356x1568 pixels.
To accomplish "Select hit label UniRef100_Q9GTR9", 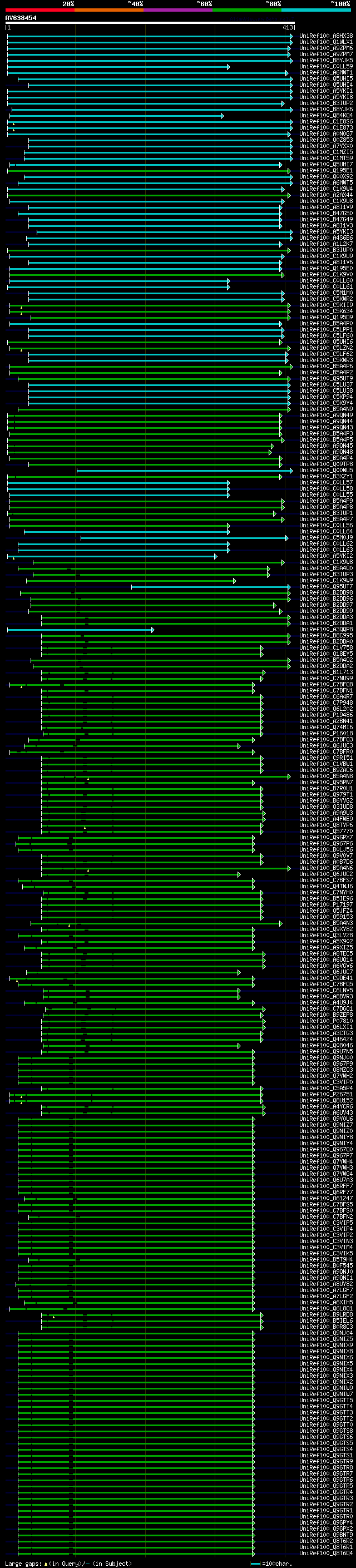I will (326, 1461).
